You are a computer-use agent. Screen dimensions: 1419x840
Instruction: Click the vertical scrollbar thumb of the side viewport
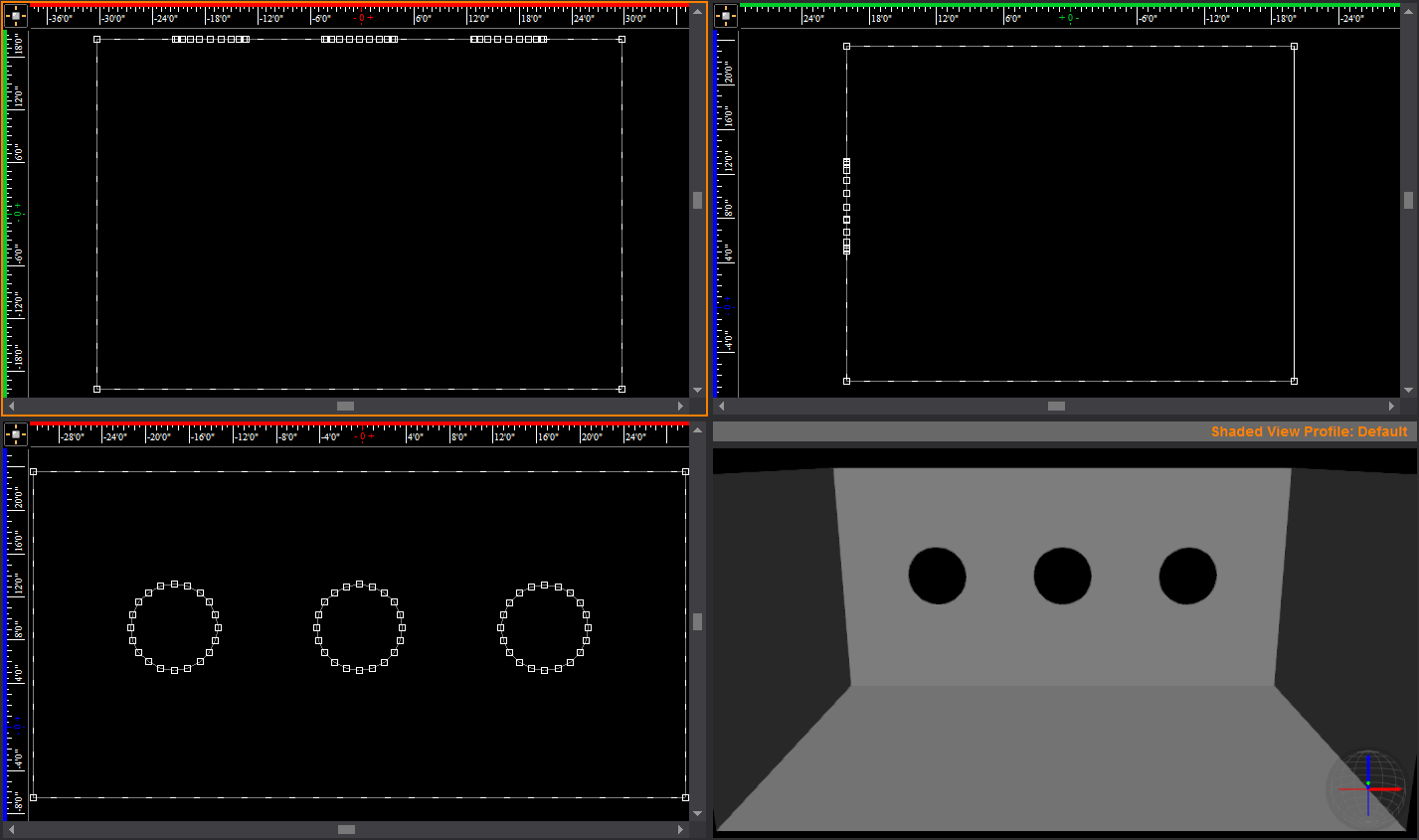(1407, 199)
